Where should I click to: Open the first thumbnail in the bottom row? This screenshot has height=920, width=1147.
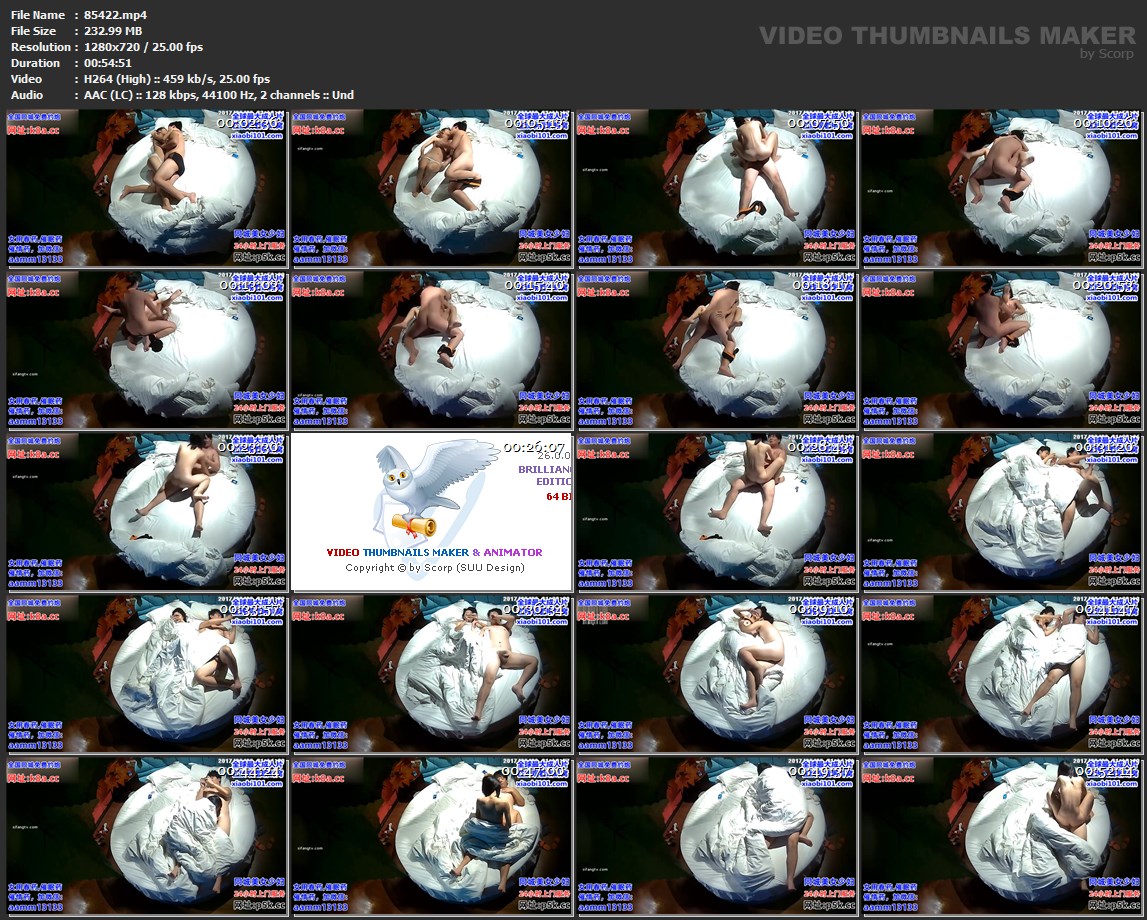147,836
